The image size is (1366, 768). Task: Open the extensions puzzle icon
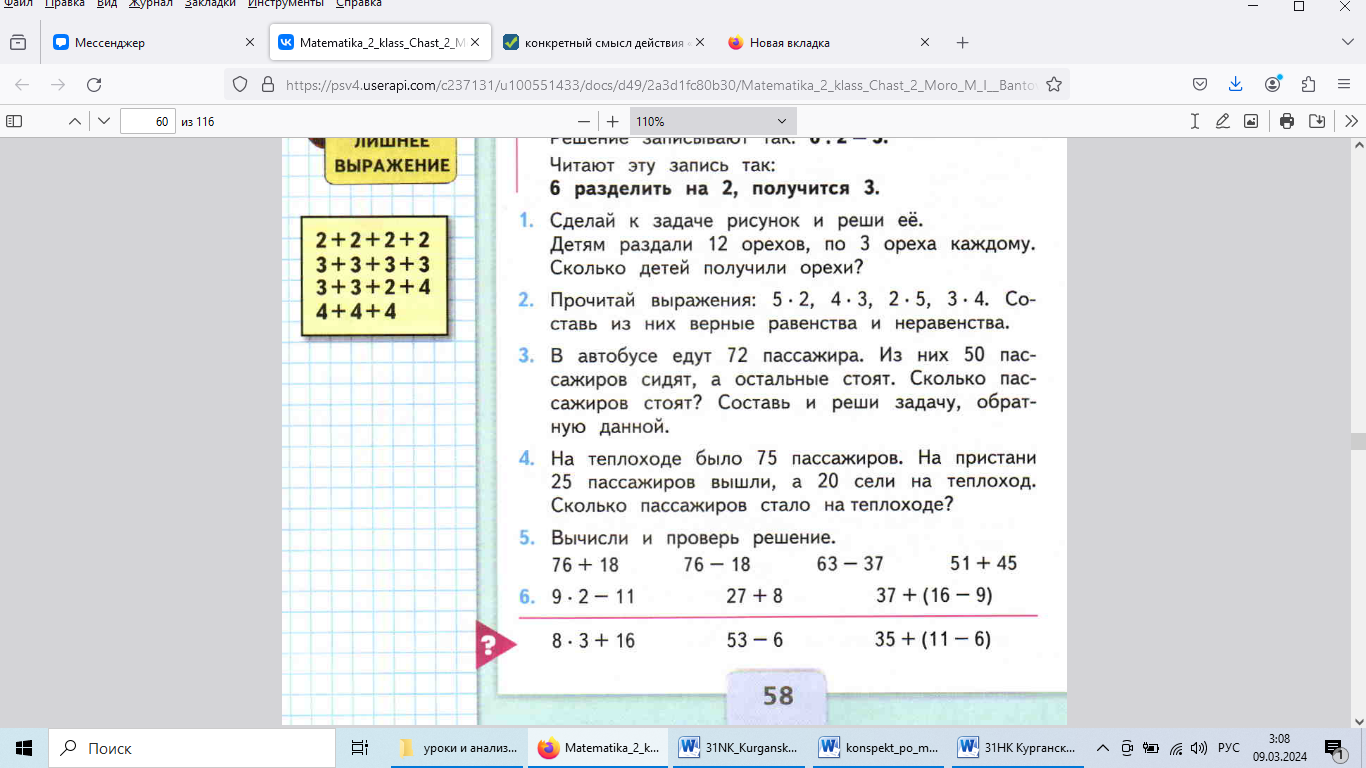click(1309, 85)
